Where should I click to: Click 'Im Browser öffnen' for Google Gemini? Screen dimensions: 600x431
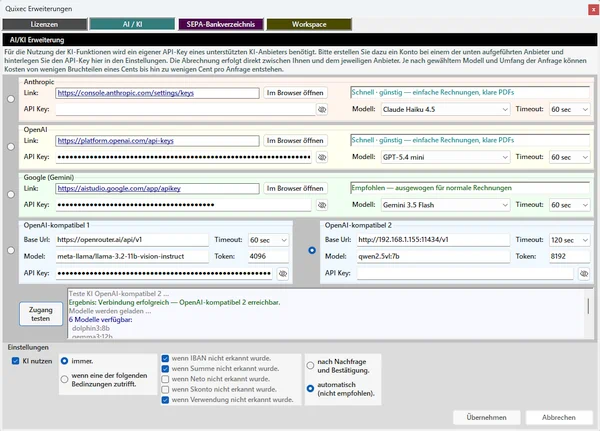[x=295, y=189]
